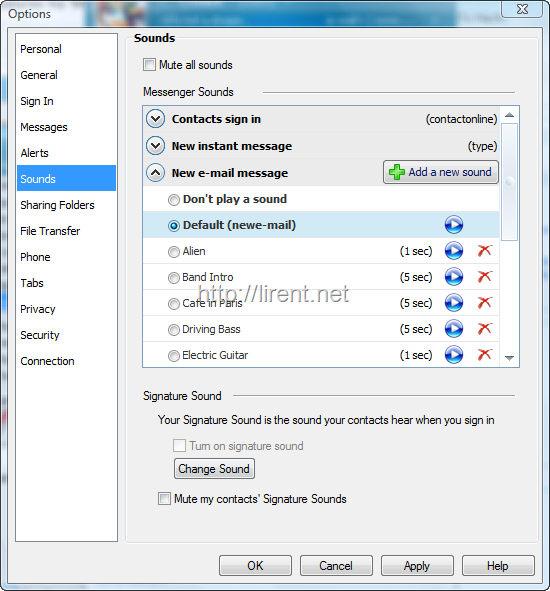
Task: Remove the Electric Guitar sound
Action: (x=484, y=355)
